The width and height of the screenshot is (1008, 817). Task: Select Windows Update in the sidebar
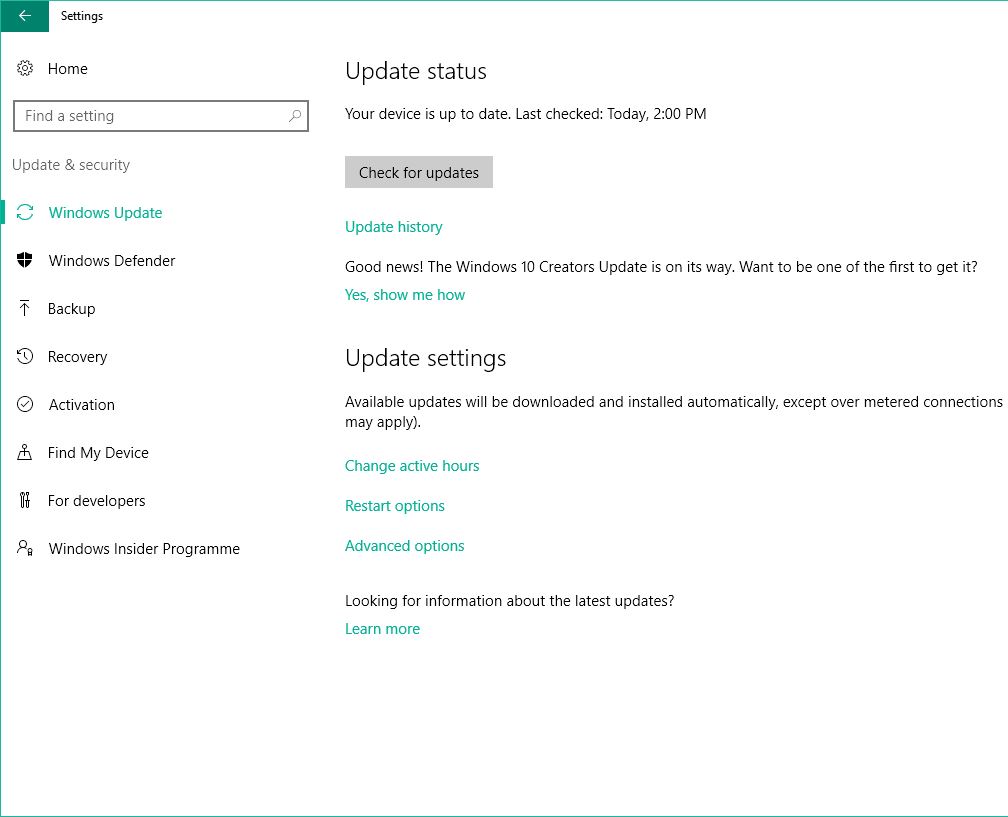[x=105, y=213]
